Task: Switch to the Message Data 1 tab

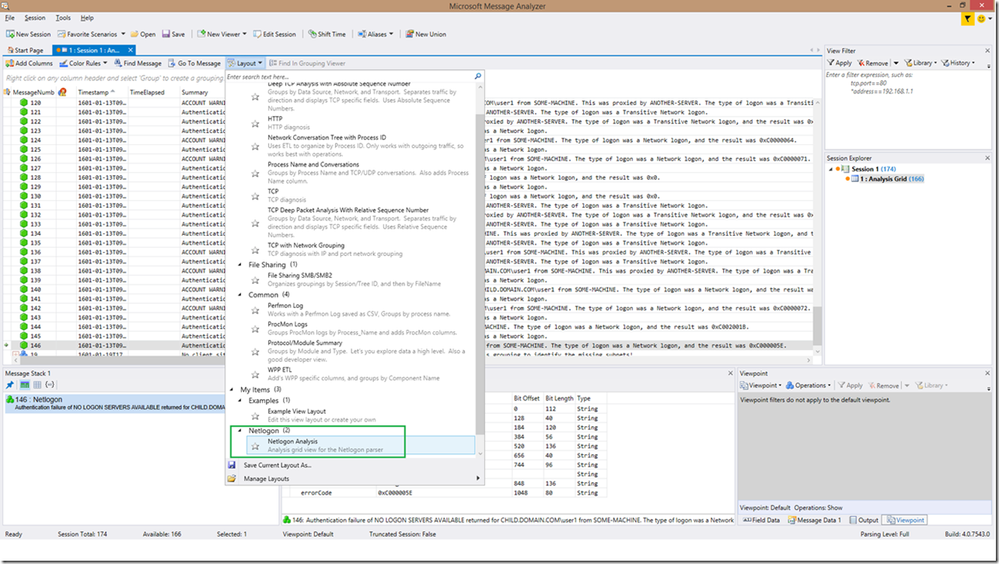Action: pyautogui.click(x=815, y=520)
